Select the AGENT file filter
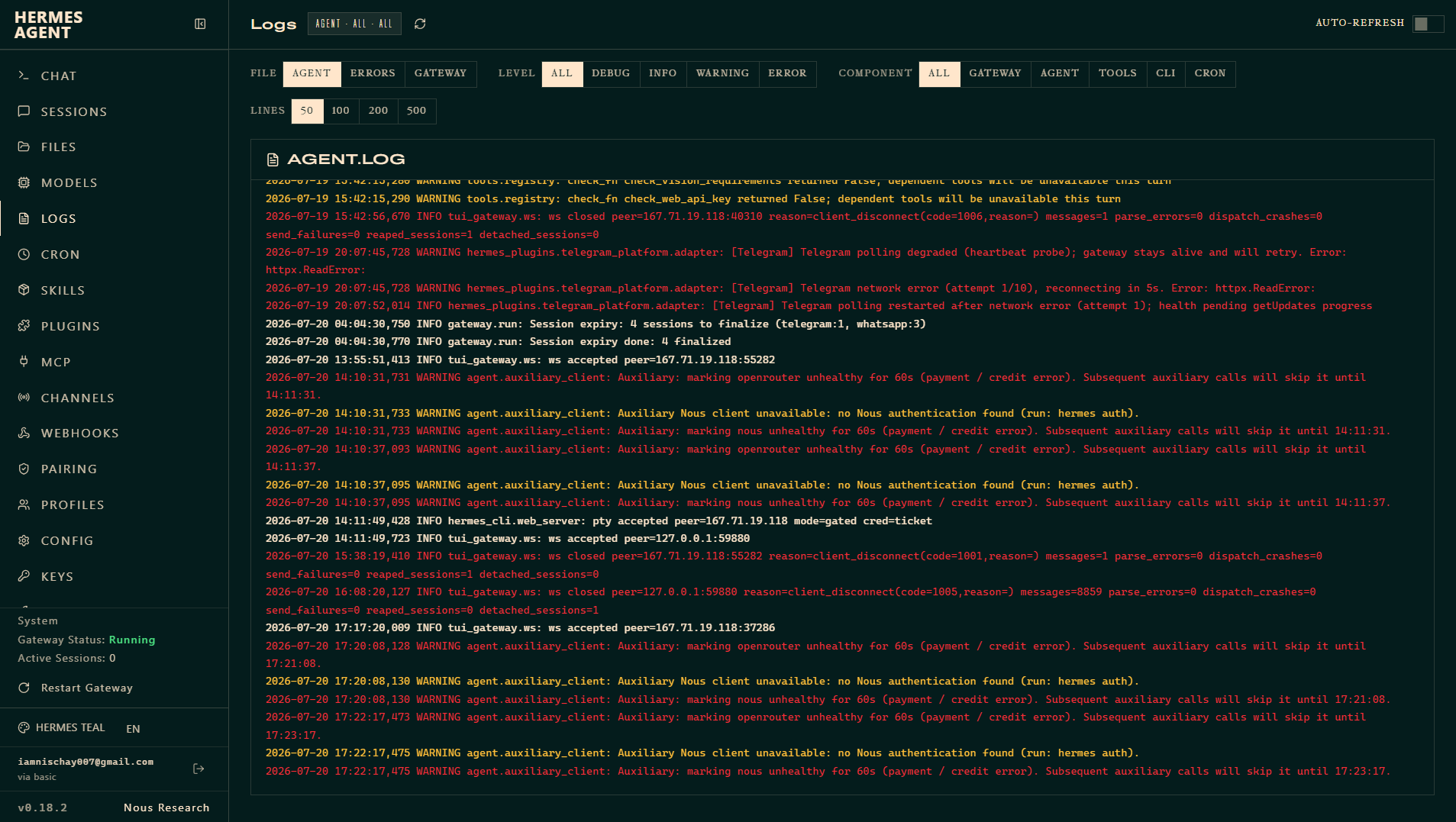This screenshot has height=822, width=1456. coord(312,74)
